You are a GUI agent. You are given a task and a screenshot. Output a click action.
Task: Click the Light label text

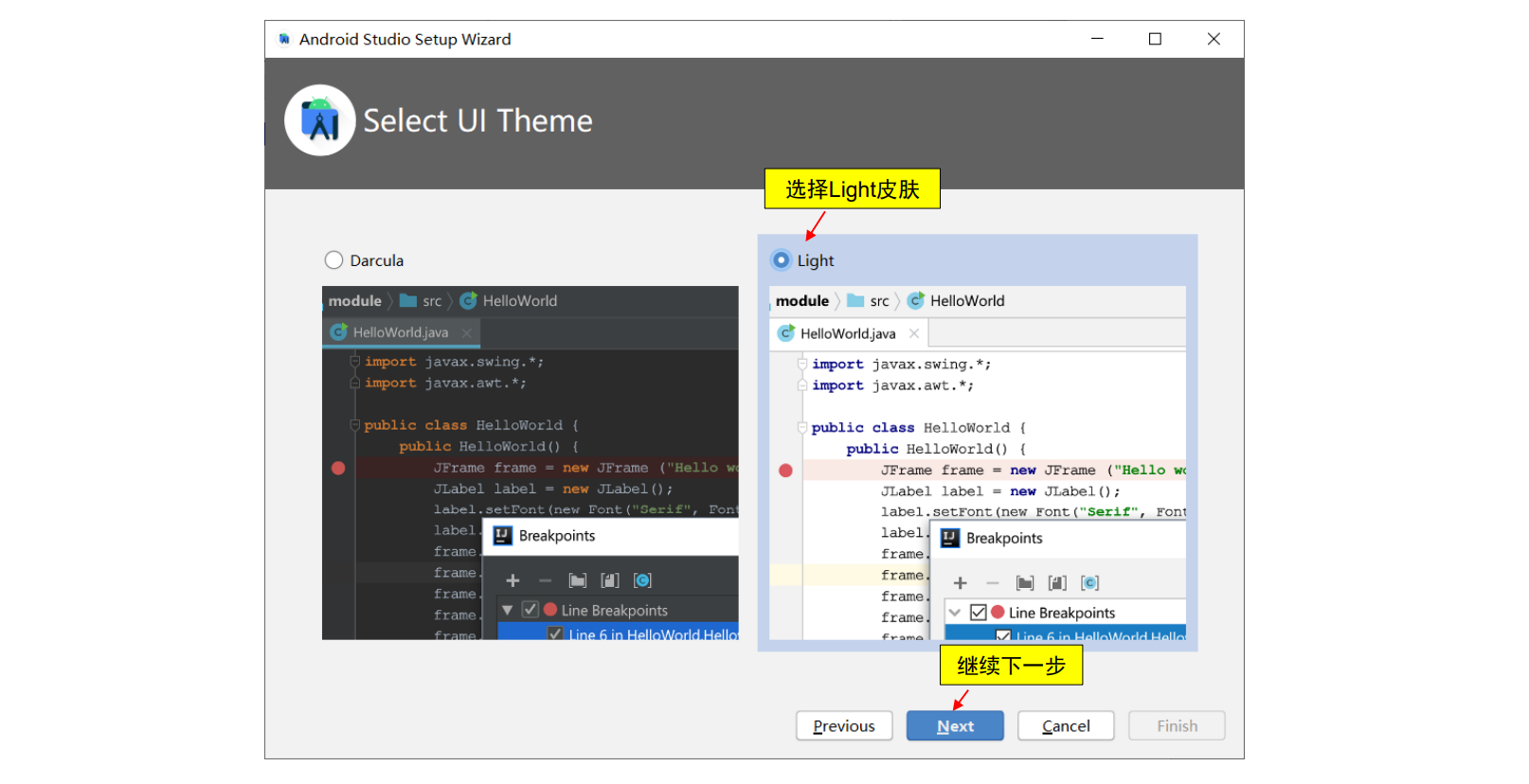[x=816, y=260]
